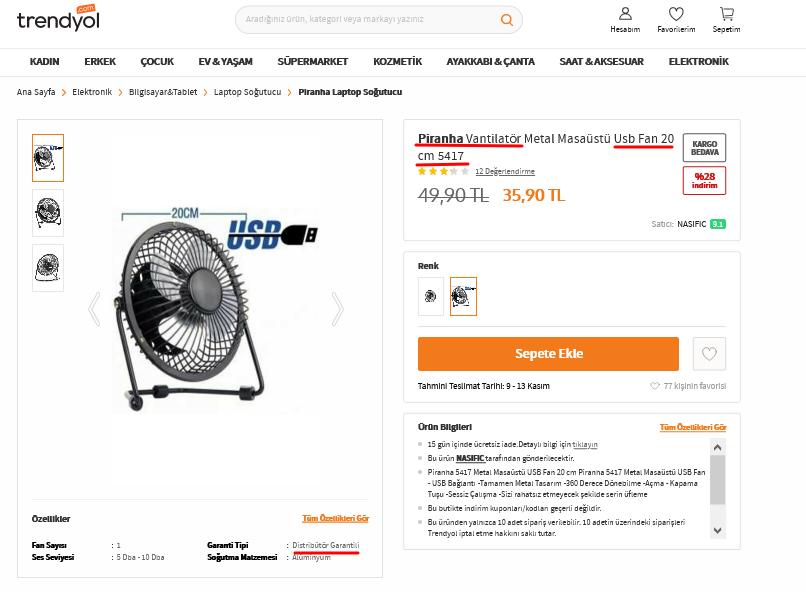Open the SÜPERMARKET menu

tap(313, 62)
